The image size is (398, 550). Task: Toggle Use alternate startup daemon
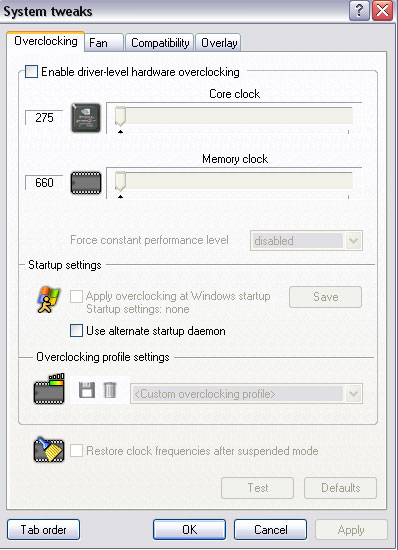tap(76, 331)
